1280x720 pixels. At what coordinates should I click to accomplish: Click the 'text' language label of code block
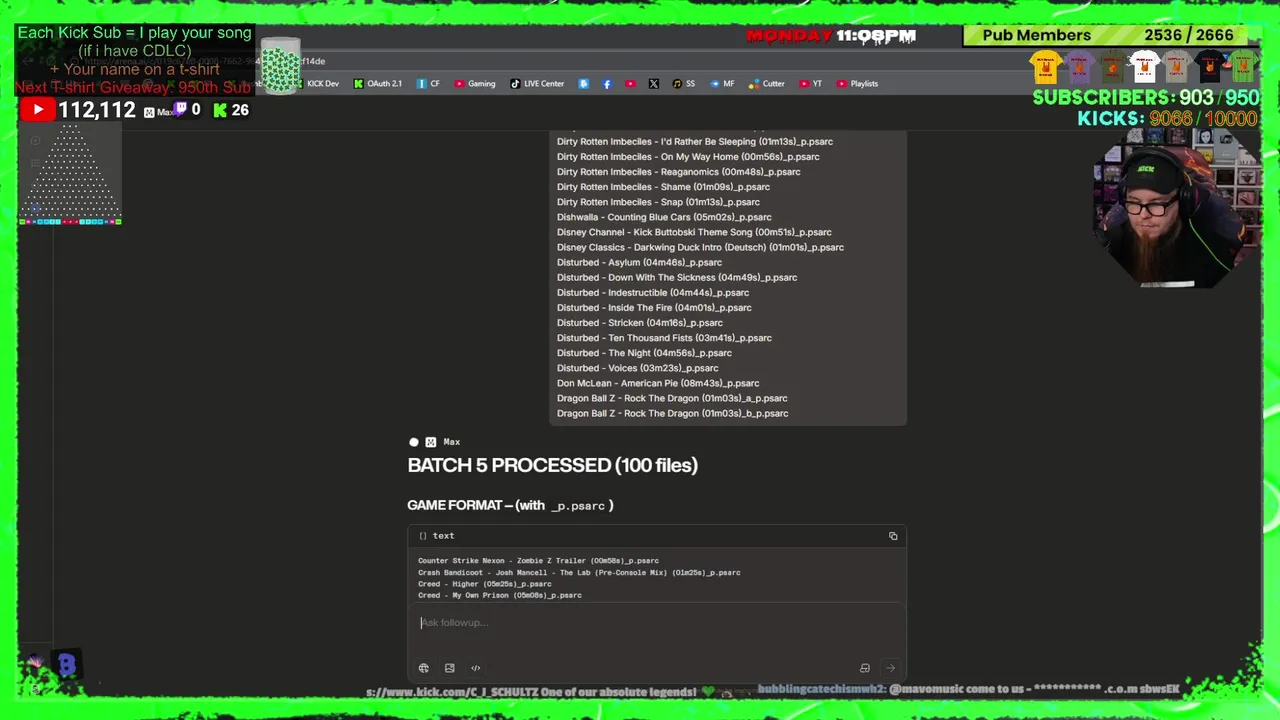tap(443, 536)
